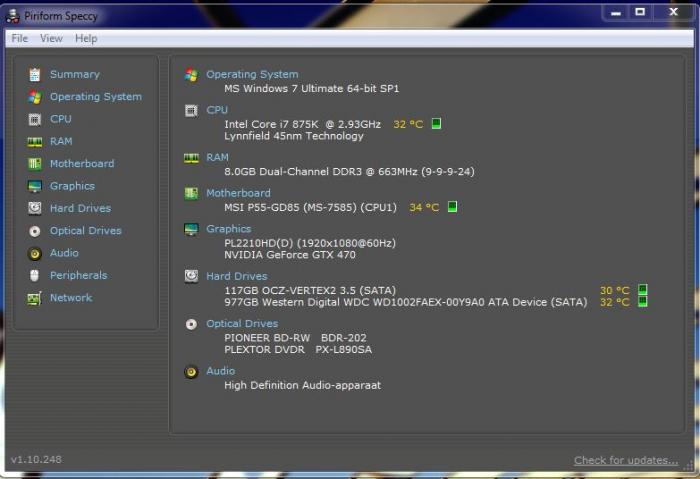
Task: Click the NVIDIA GeForce GTX 470 text
Action: 290,255
